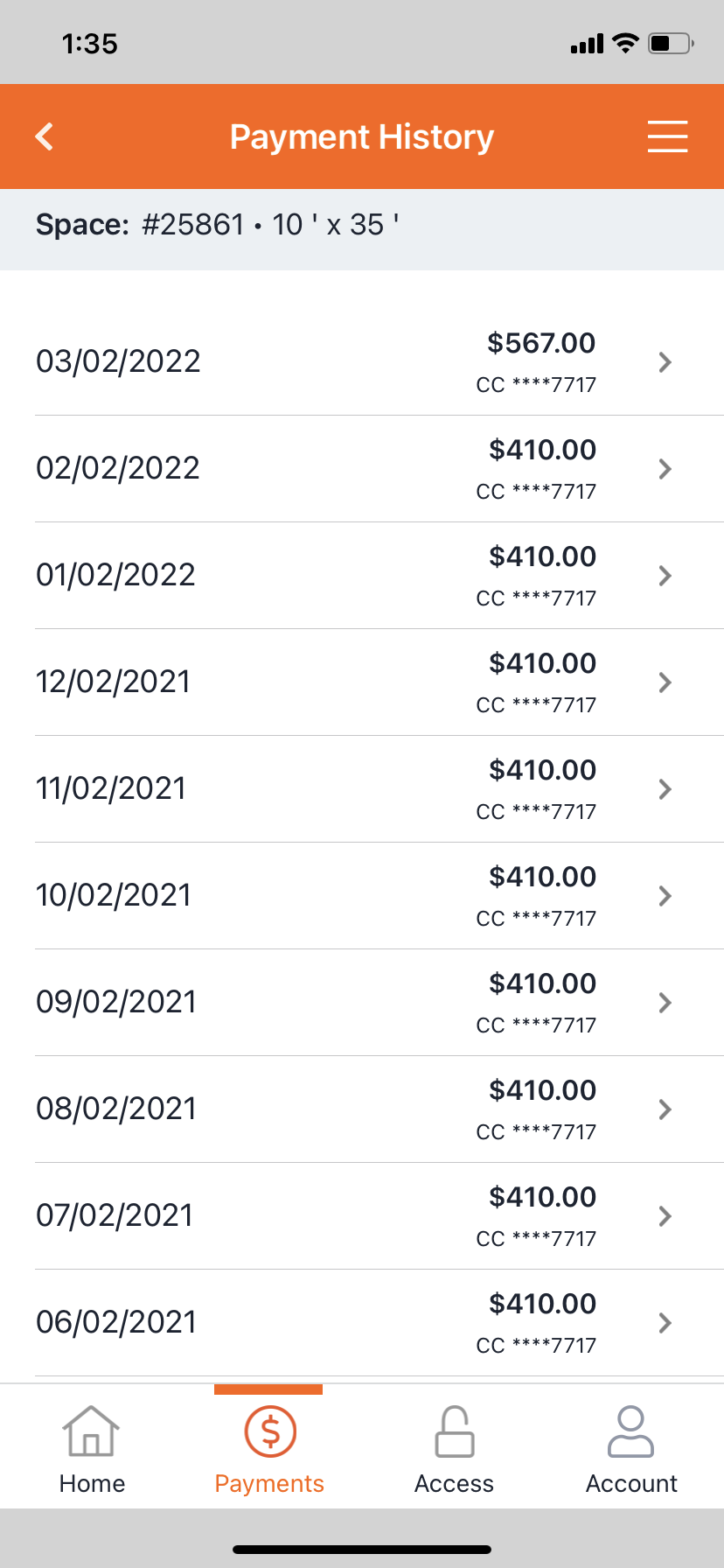This screenshot has height=1568, width=724.
Task: Open the $567.00 payment amount
Action: (x=541, y=343)
